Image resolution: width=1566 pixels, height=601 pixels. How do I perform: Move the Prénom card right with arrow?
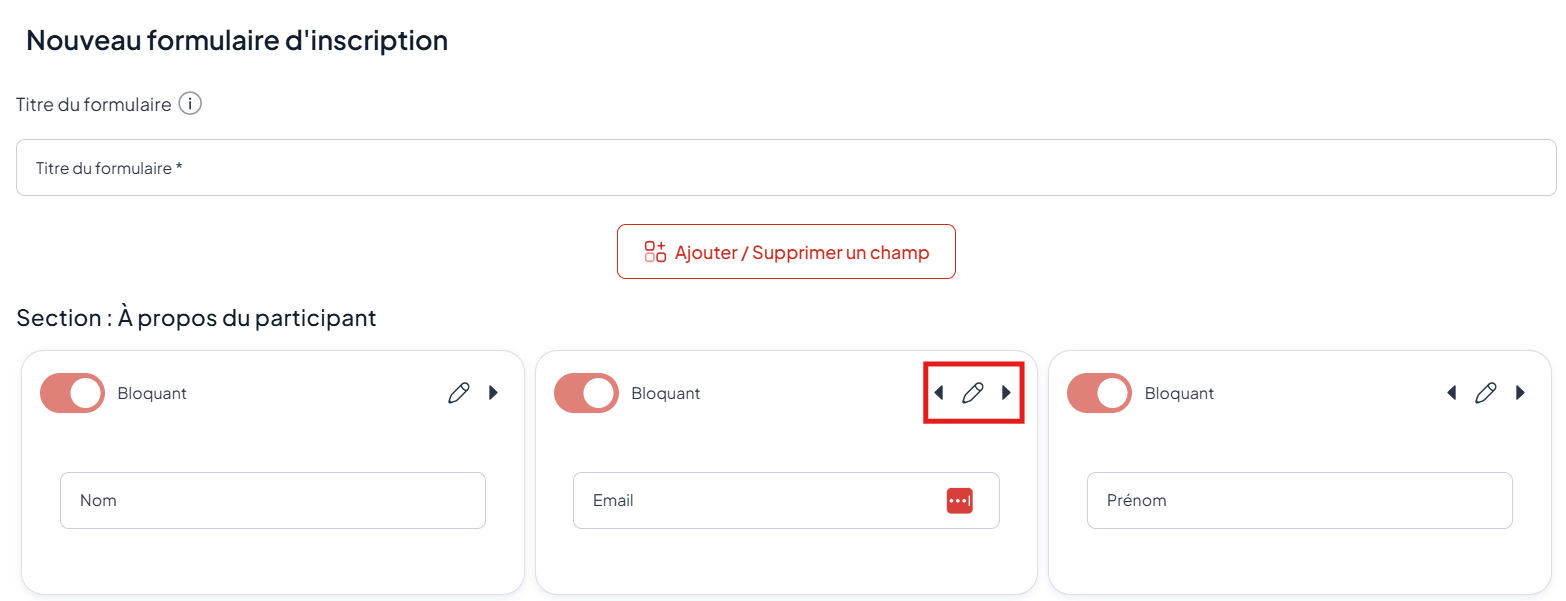(x=1520, y=393)
